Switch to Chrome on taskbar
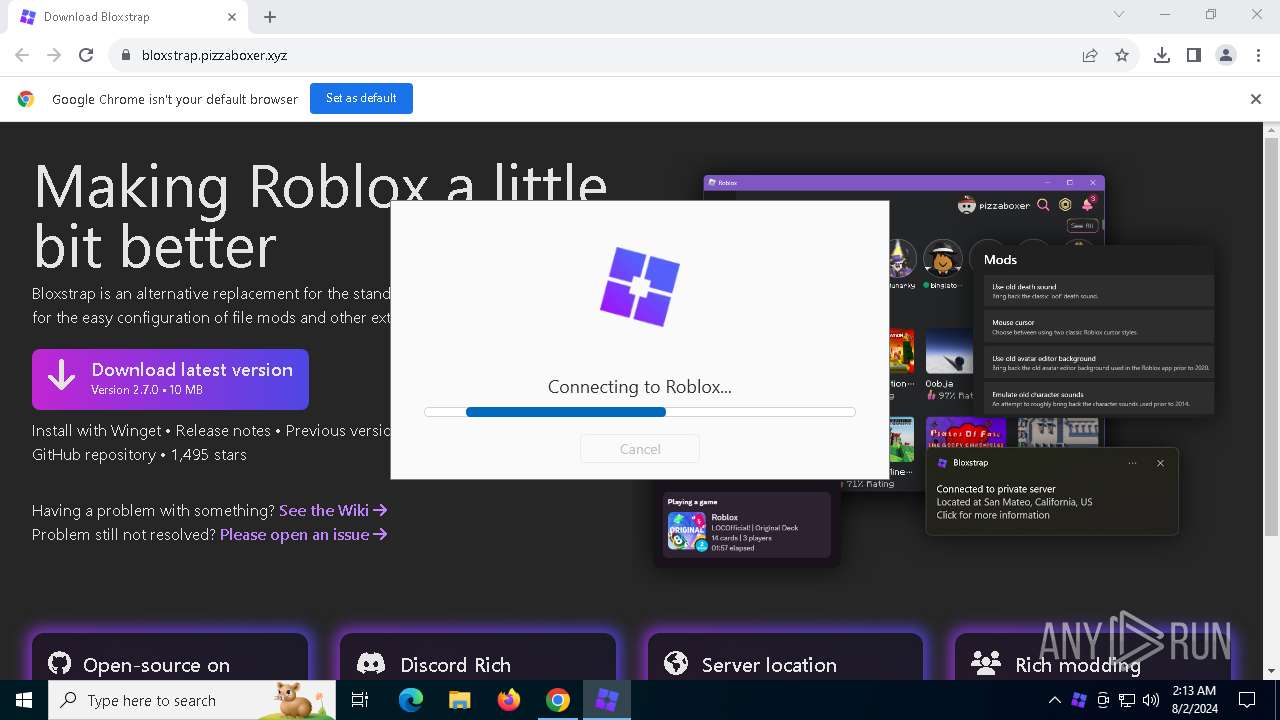 pyautogui.click(x=558, y=700)
